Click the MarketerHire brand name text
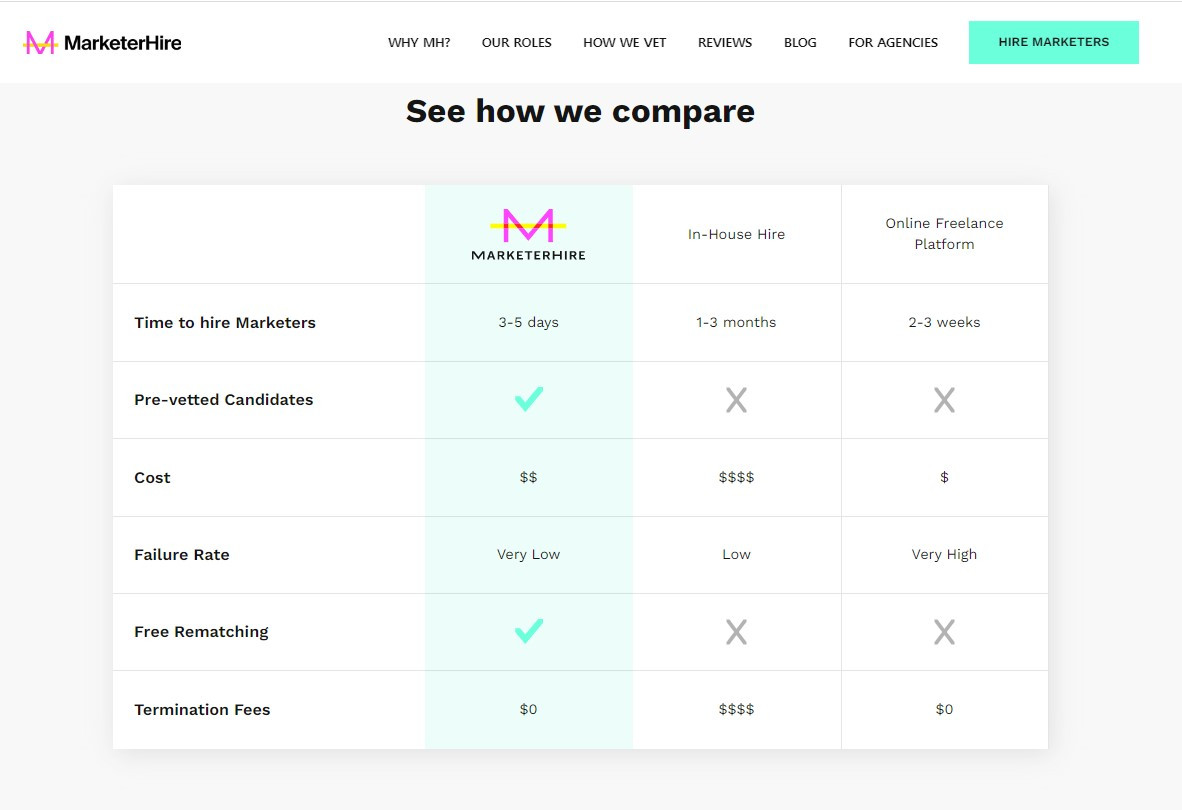 (x=124, y=42)
